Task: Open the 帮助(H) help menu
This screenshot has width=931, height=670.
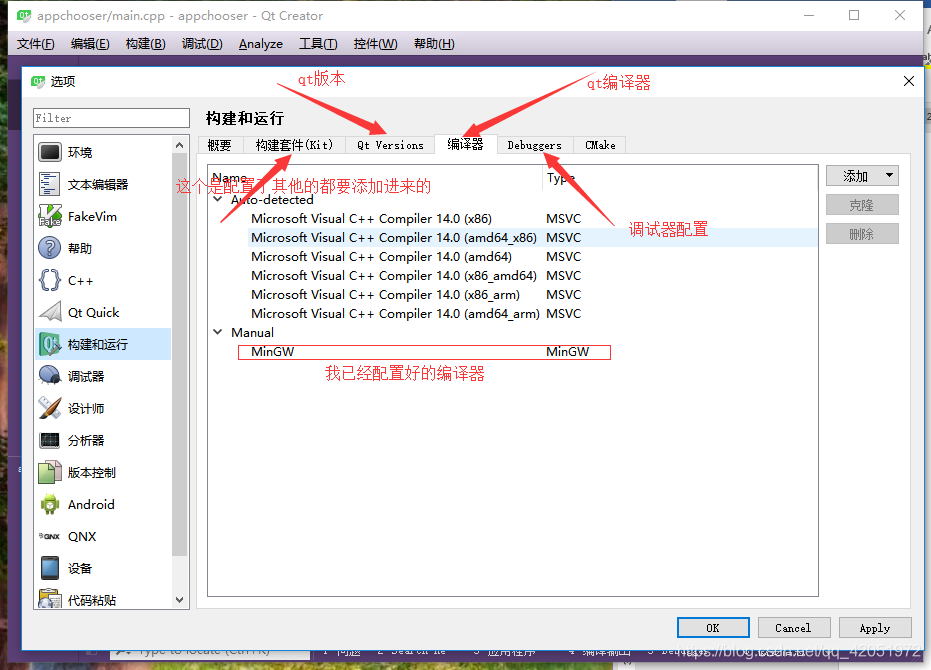Action: point(434,44)
